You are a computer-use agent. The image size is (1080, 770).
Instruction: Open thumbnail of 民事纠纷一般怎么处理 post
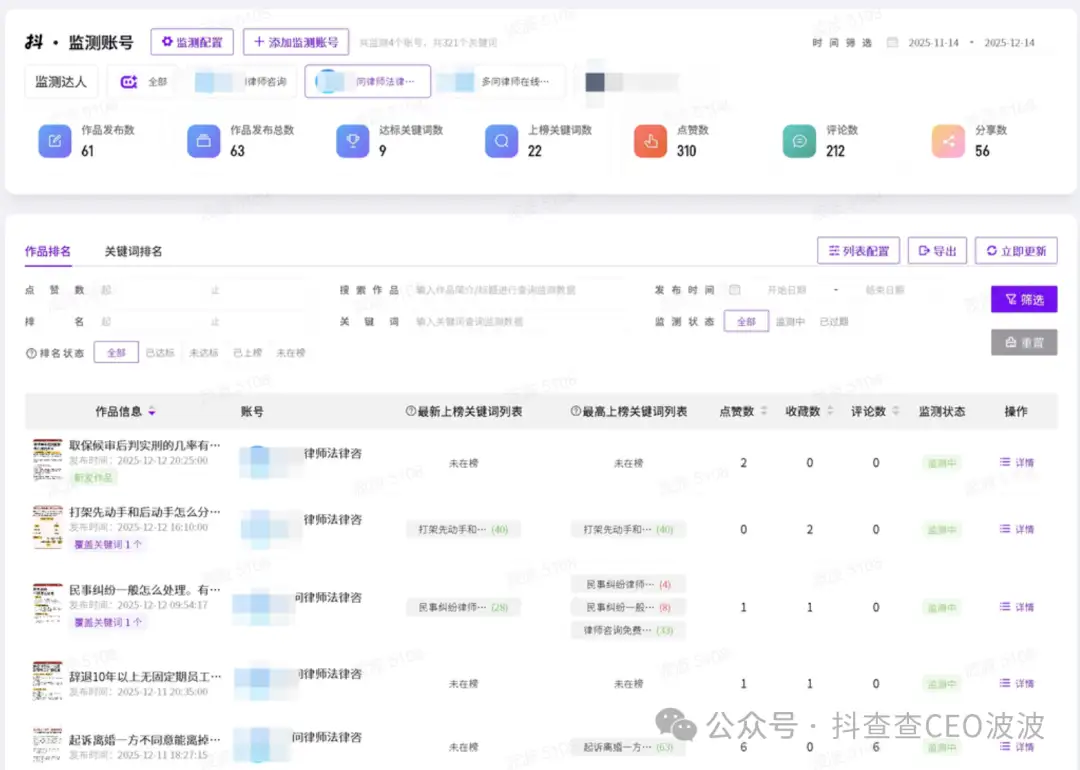tap(48, 604)
